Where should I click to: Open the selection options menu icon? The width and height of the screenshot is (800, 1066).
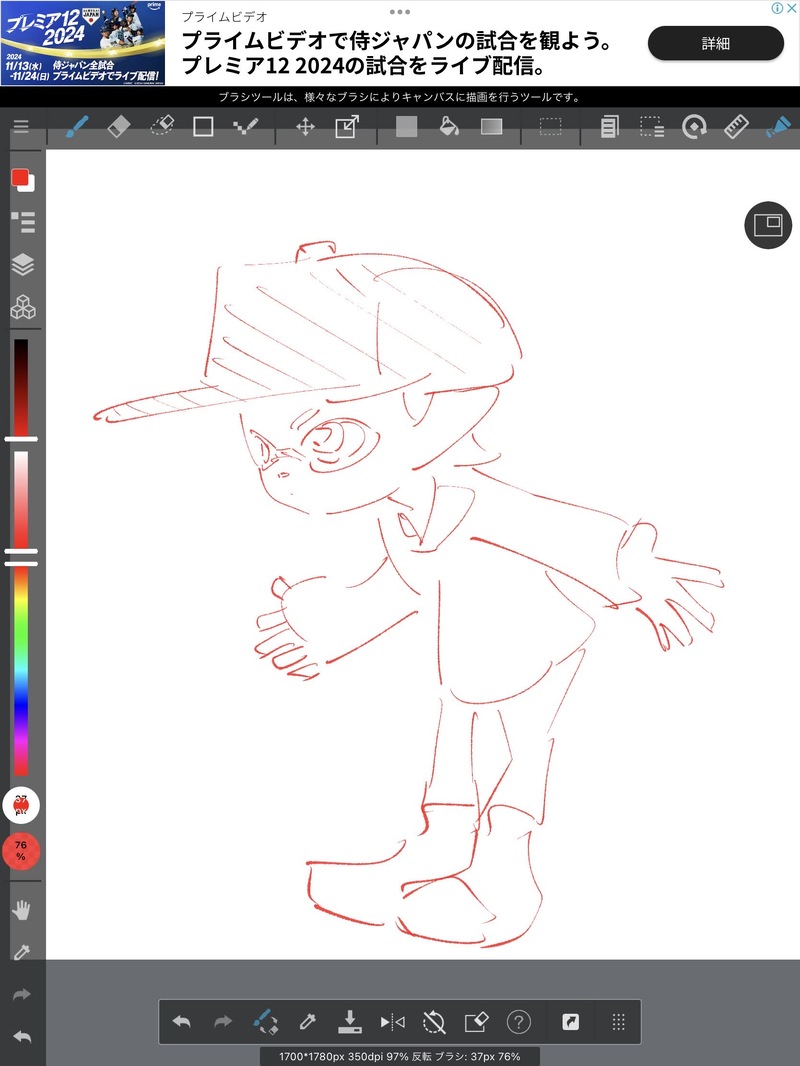pos(652,126)
